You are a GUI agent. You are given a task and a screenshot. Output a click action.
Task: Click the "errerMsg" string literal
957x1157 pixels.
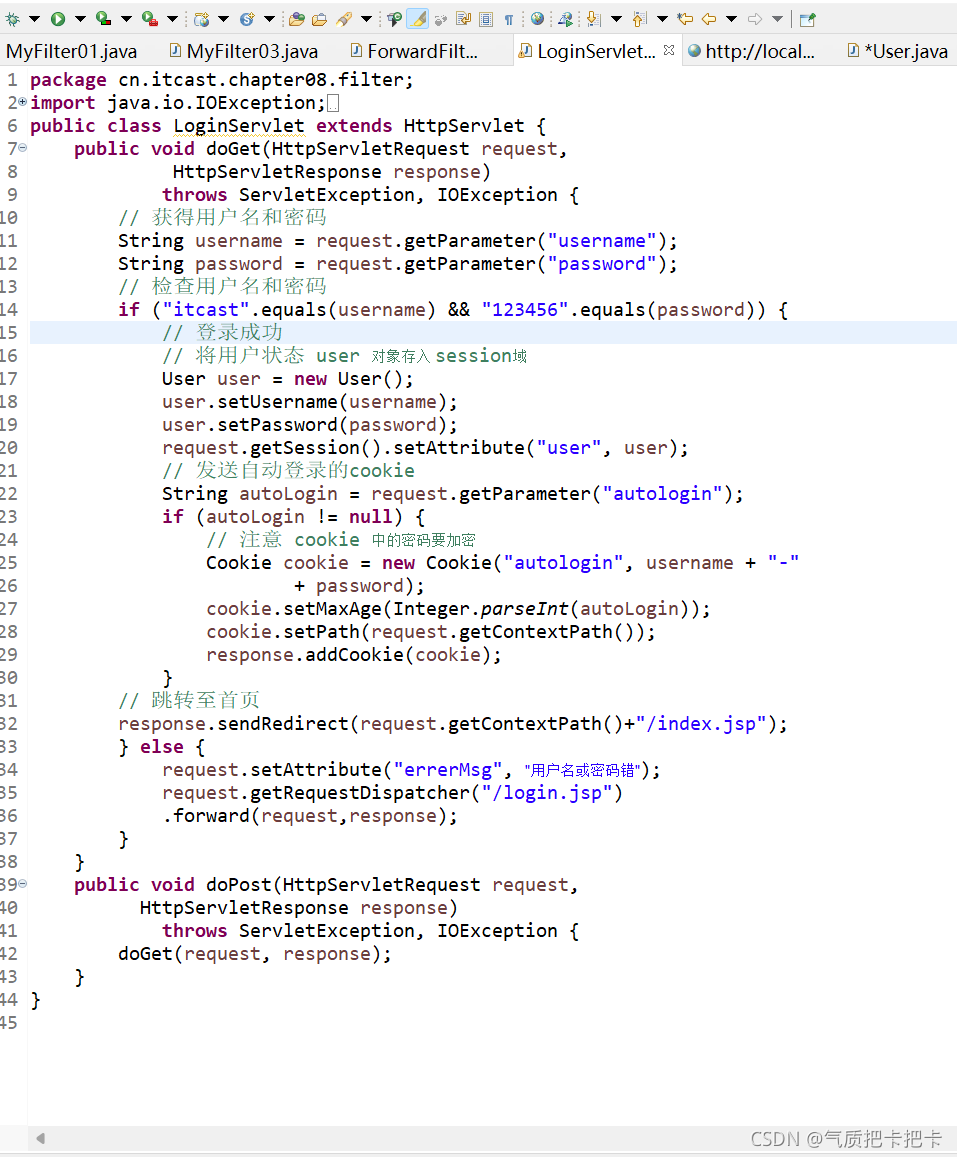(448, 770)
